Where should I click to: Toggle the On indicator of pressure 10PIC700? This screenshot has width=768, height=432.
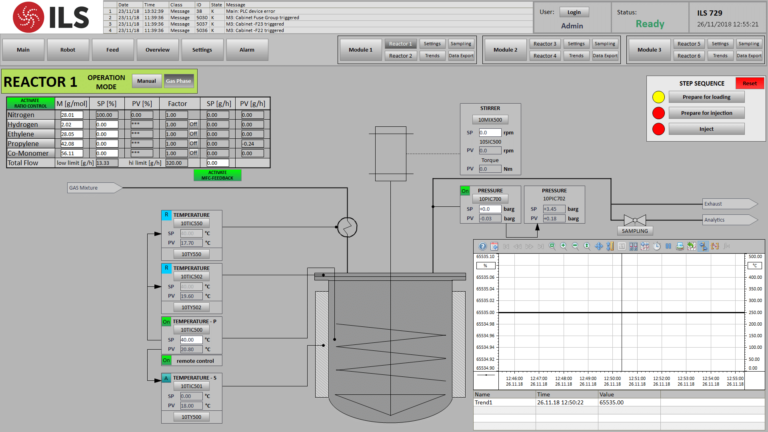coord(464,190)
